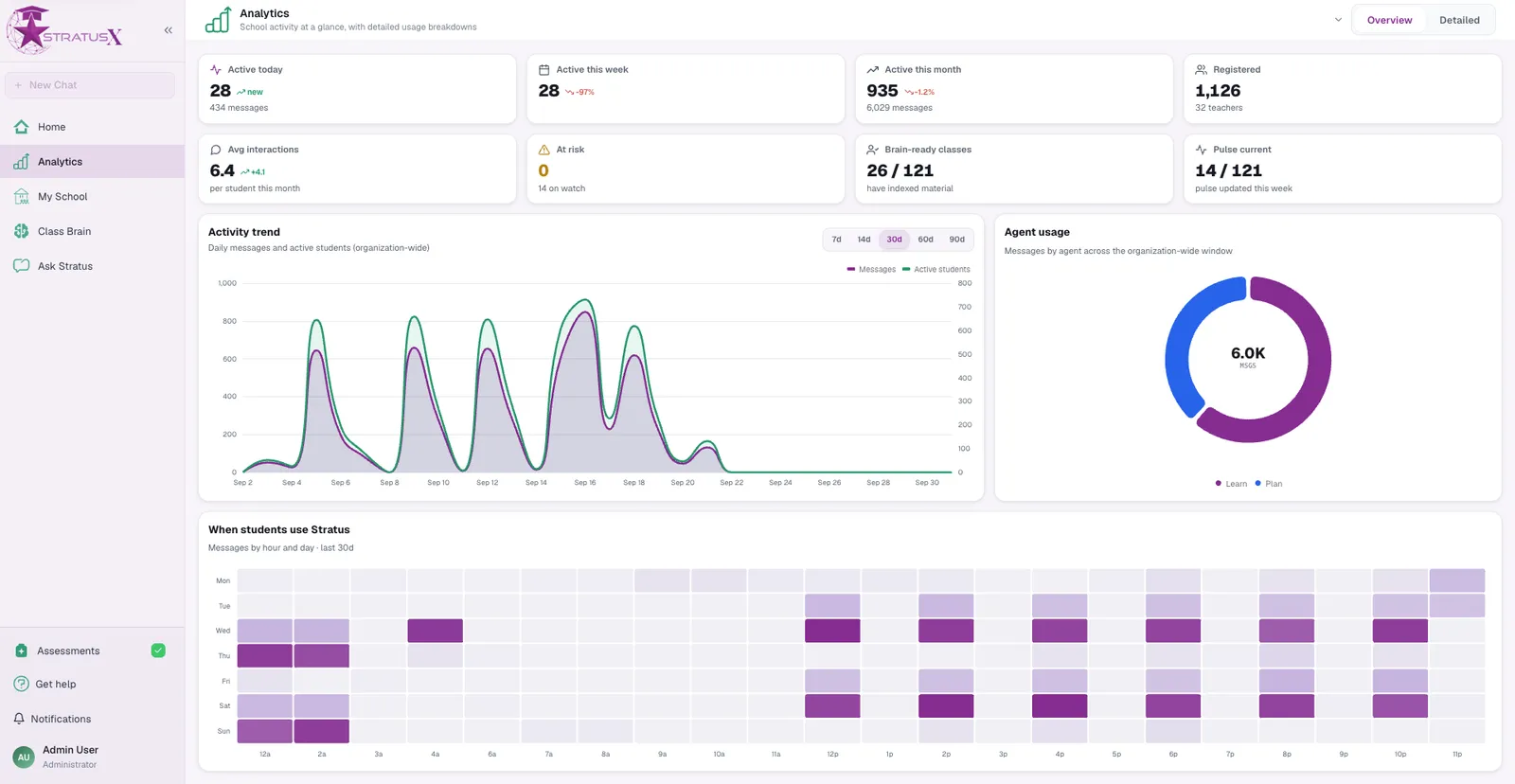This screenshot has height=784, width=1515.
Task: Open the Get help icon
Action: click(x=21, y=684)
